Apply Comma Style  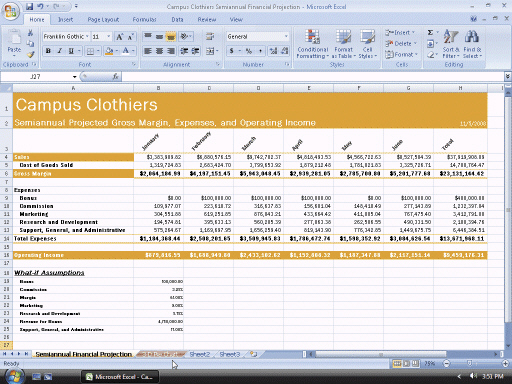(260, 51)
